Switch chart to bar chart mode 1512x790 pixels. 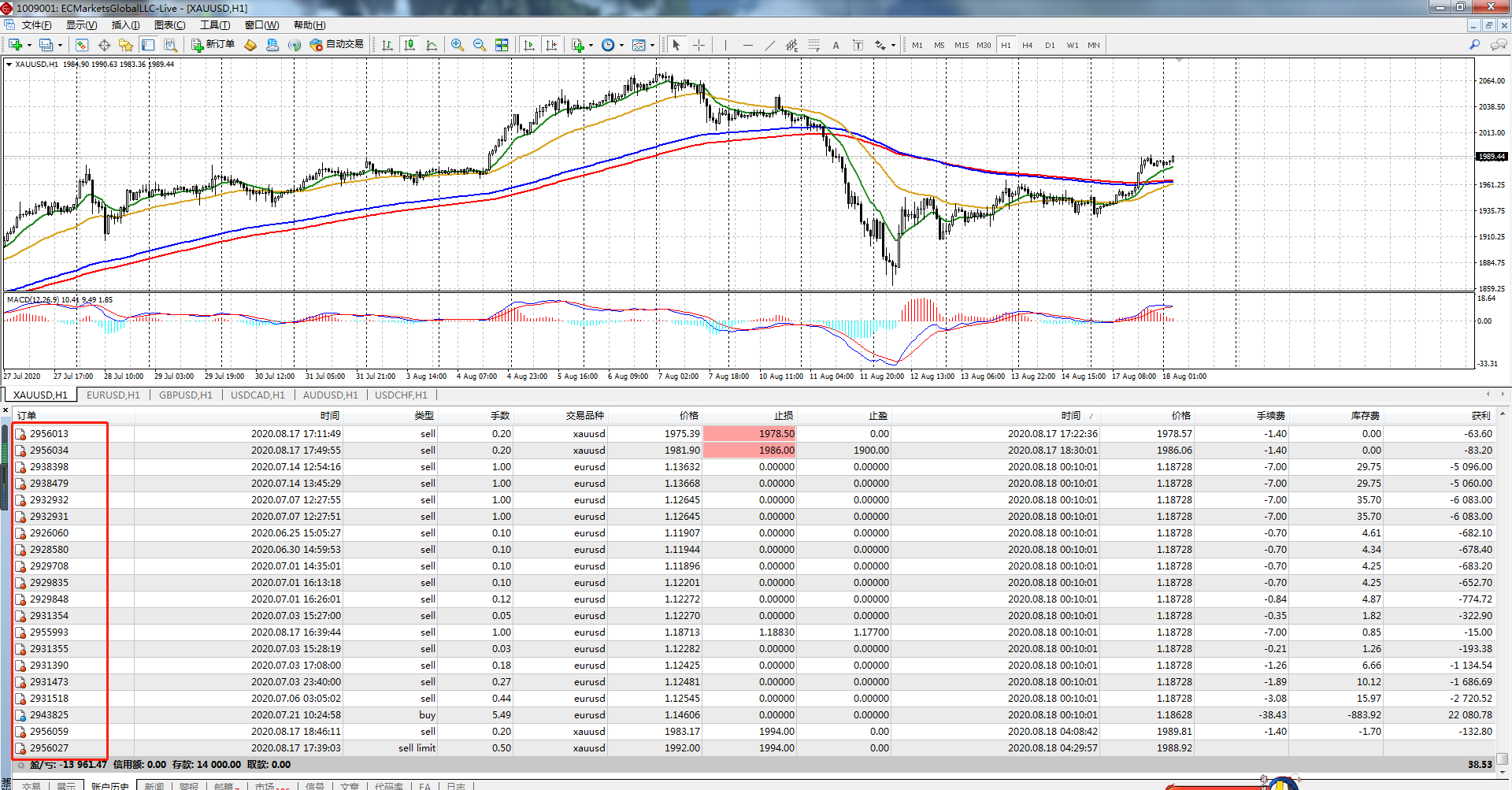tap(387, 45)
